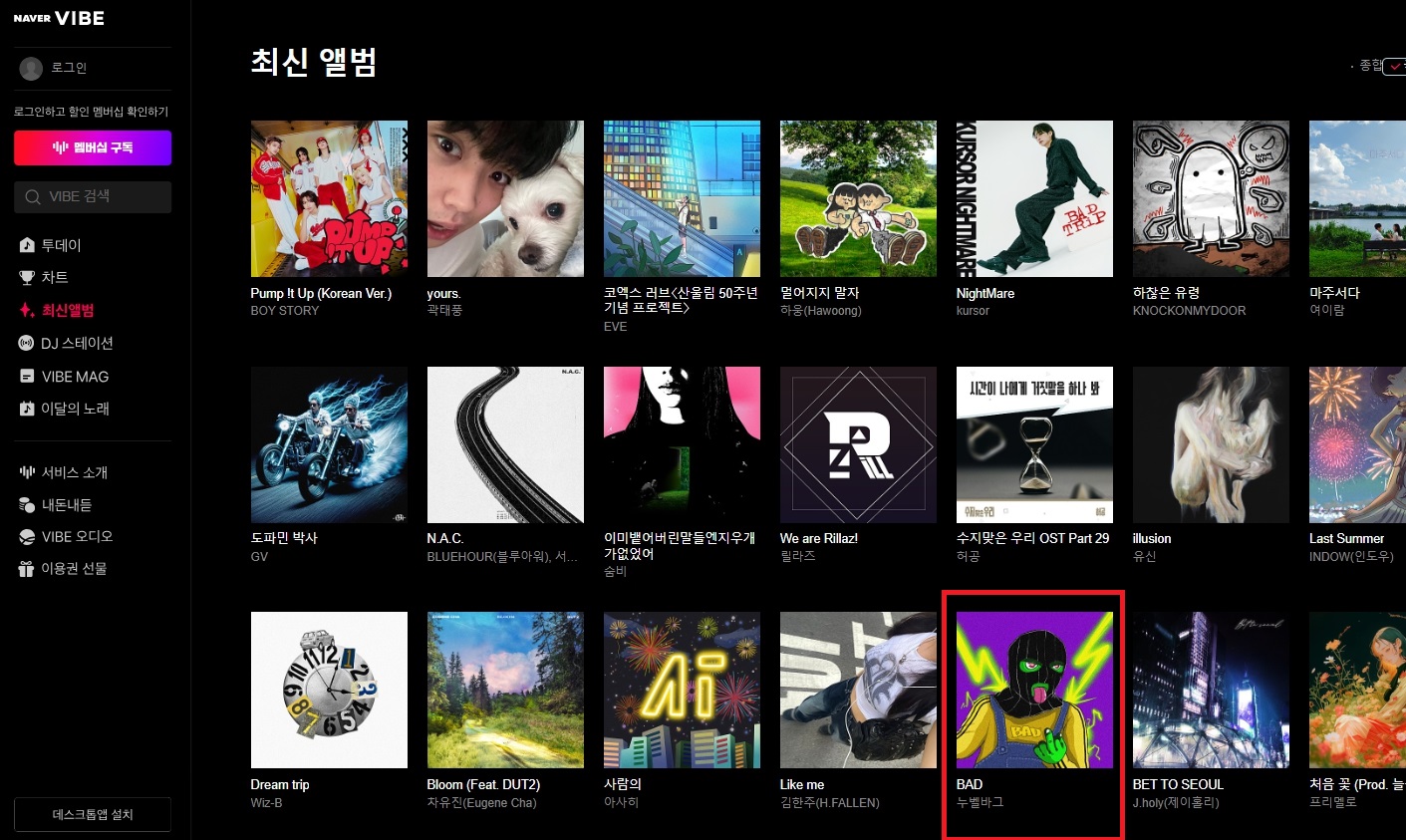Click the artist name 차유진(Eugene Cha)
This screenshot has height=840, width=1406.
coord(481,803)
